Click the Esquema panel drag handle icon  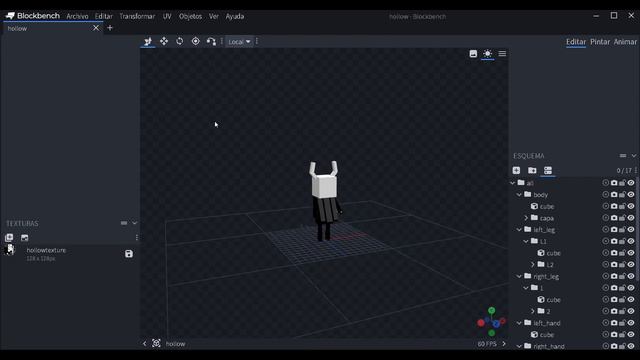pyautogui.click(x=623, y=156)
